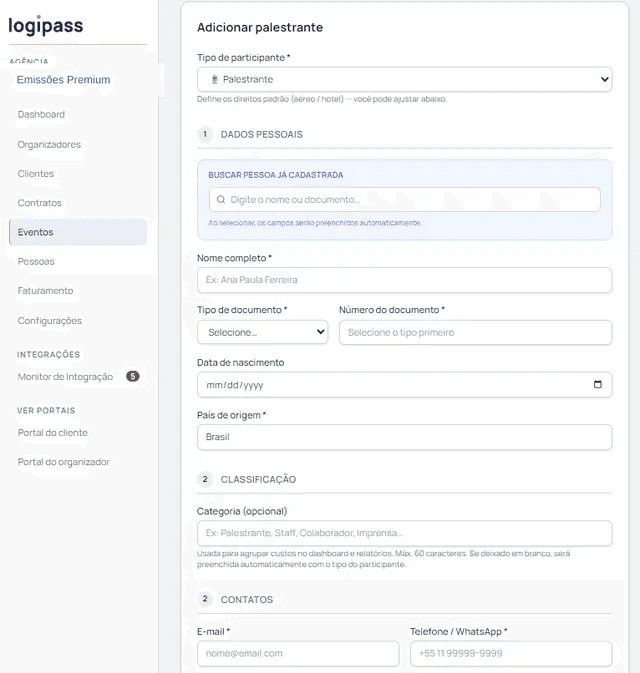Click the Categoria (opcional) field
The height and width of the screenshot is (673, 640).
[x=404, y=533]
